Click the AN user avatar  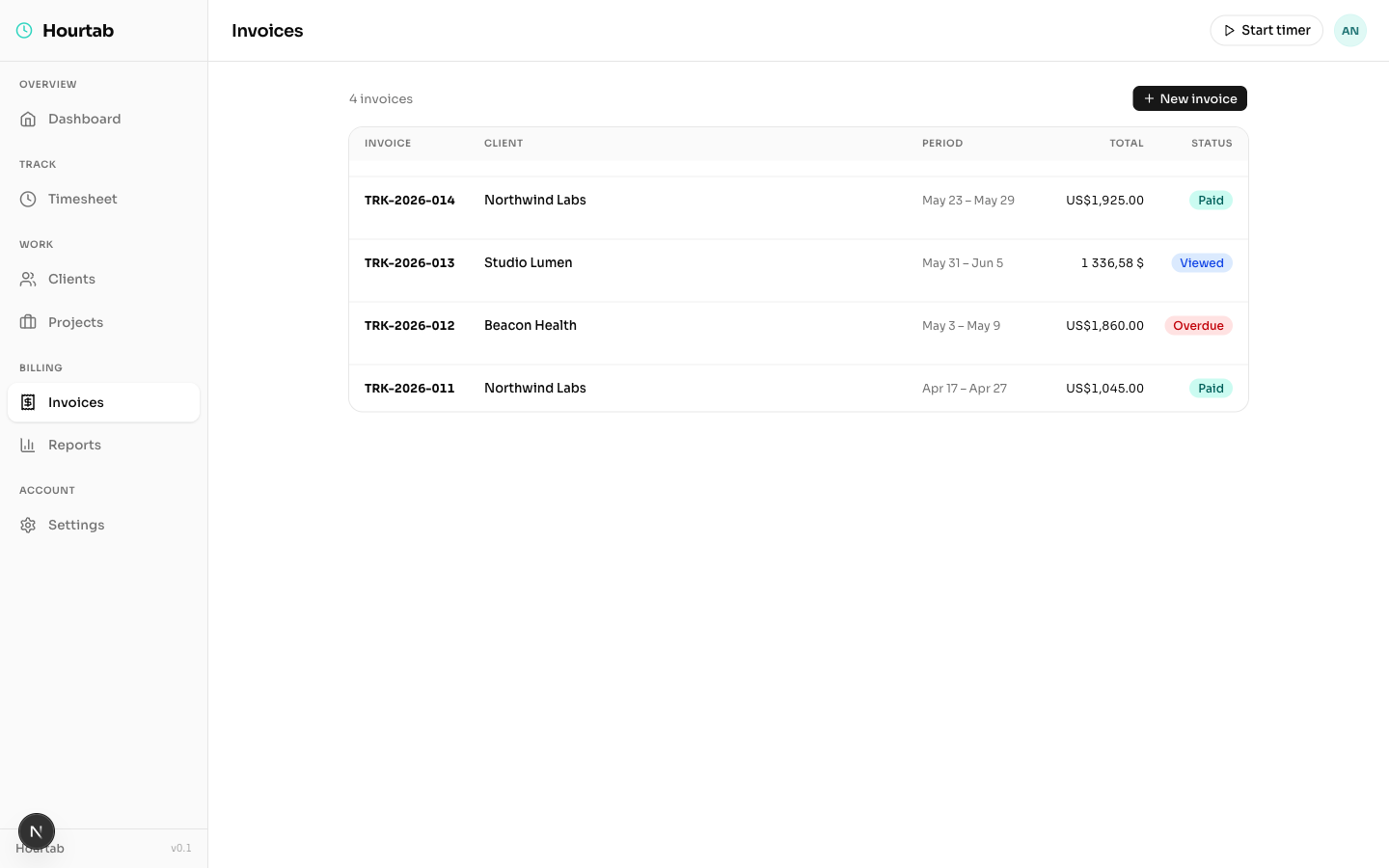(1350, 31)
